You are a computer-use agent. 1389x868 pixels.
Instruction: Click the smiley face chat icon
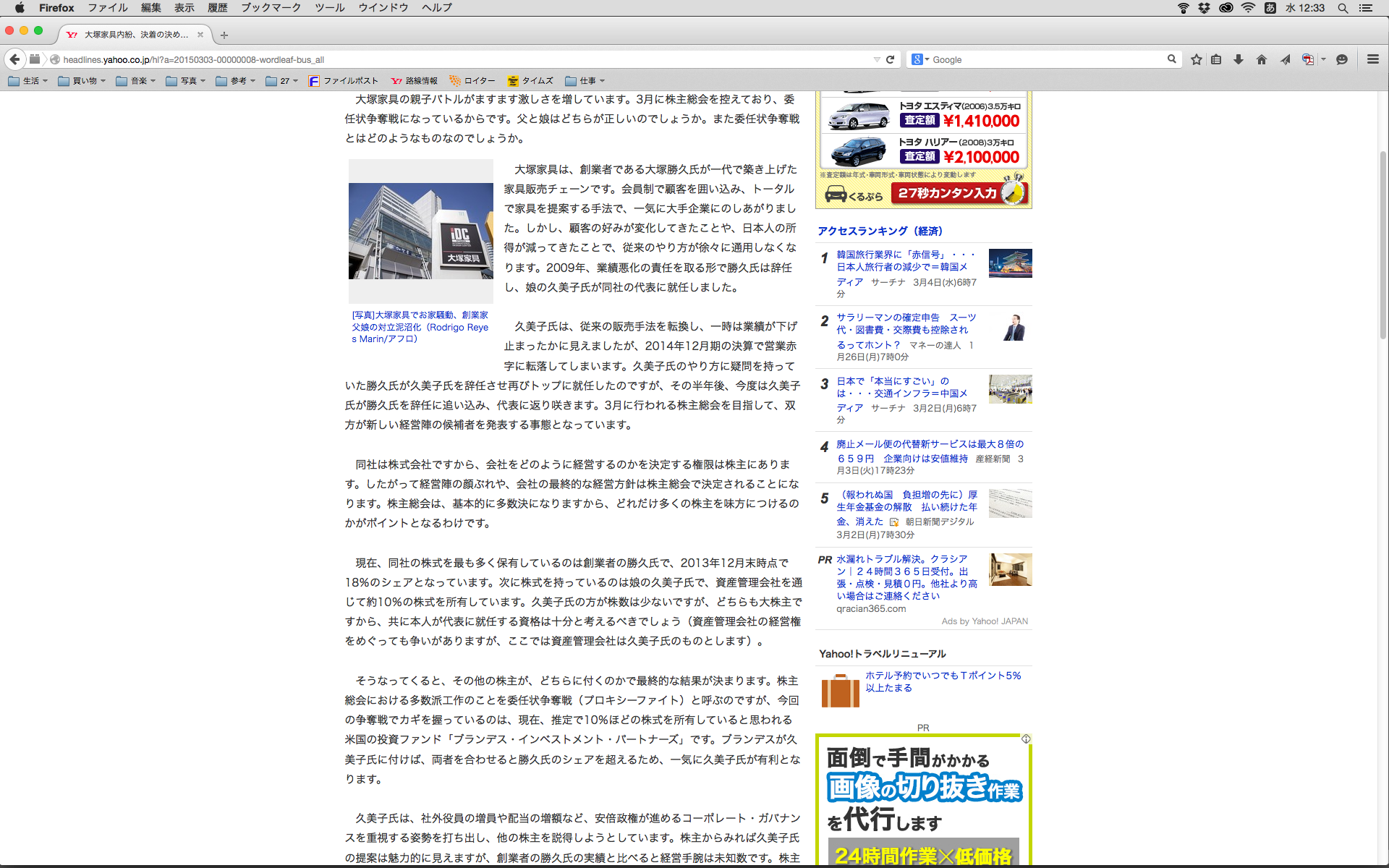tap(1342, 59)
